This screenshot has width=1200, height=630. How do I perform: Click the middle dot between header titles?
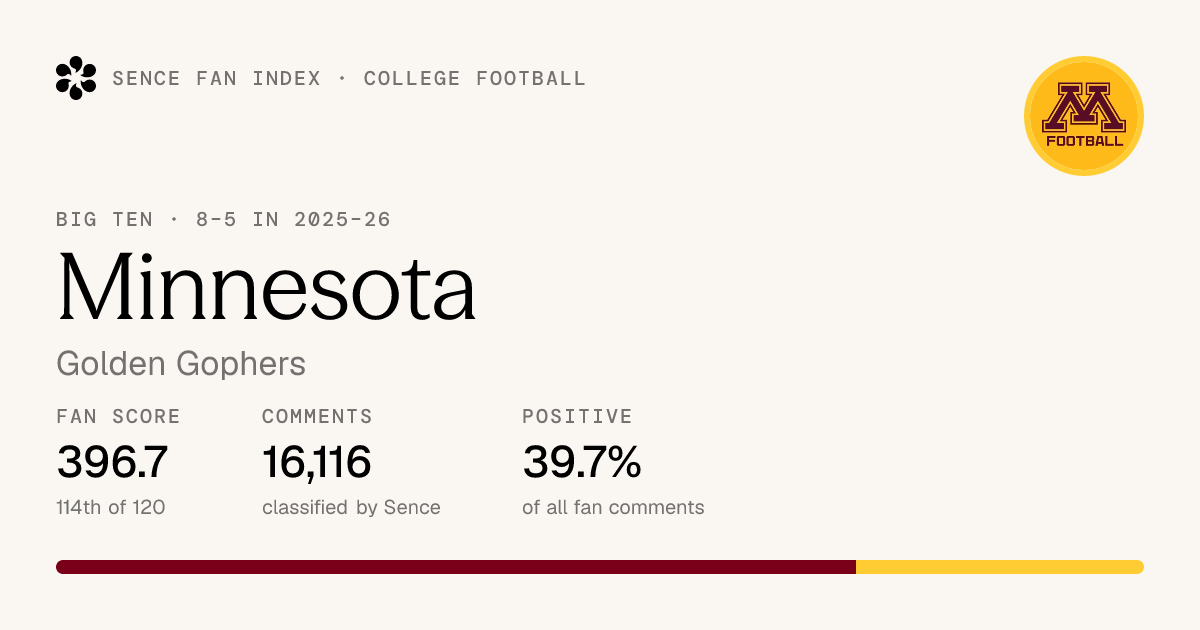pyautogui.click(x=343, y=78)
